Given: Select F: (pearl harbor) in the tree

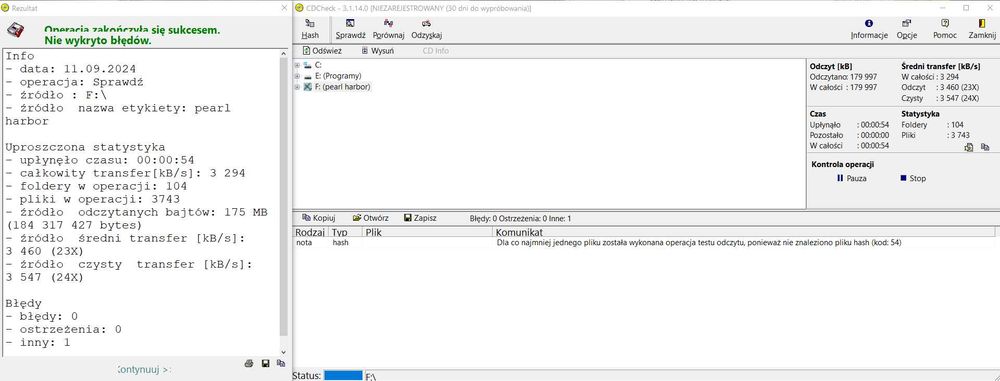Looking at the screenshot, I should tap(342, 87).
